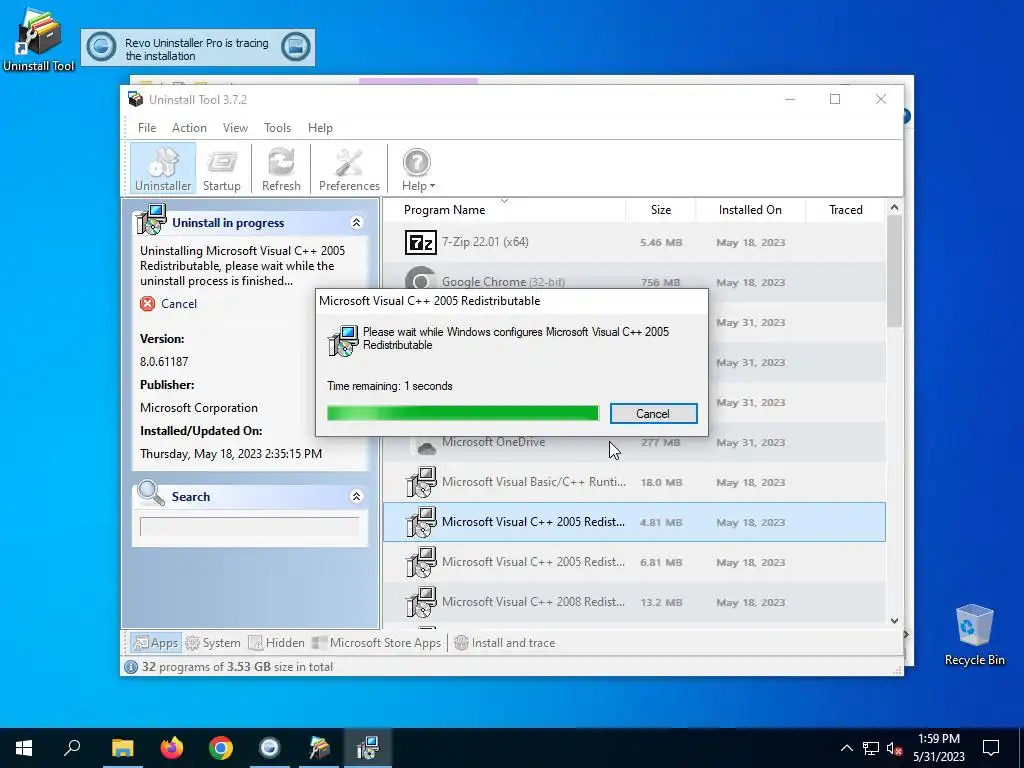Select the 4.81 MB Visual C++ 2005 icon
1024x768 pixels.
(x=421, y=522)
